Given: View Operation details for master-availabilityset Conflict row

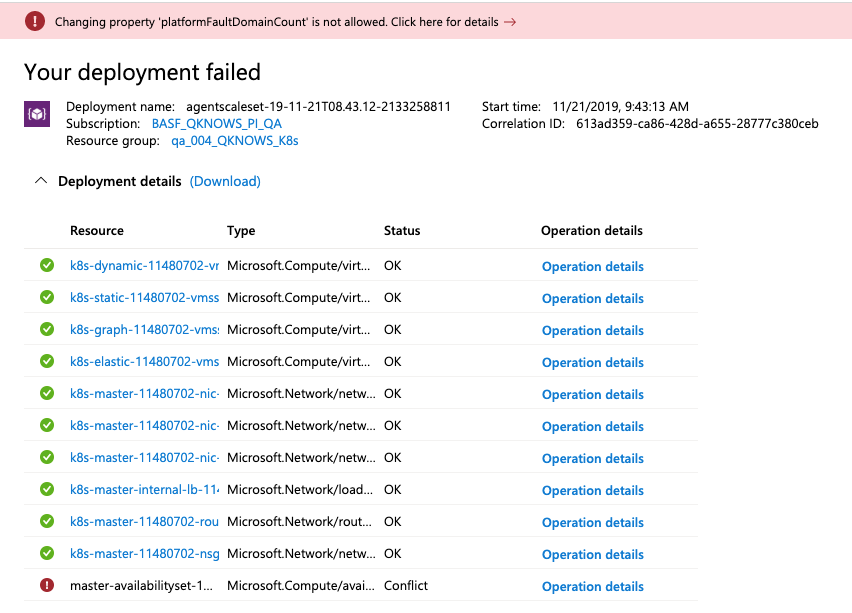Looking at the screenshot, I should coord(592,587).
